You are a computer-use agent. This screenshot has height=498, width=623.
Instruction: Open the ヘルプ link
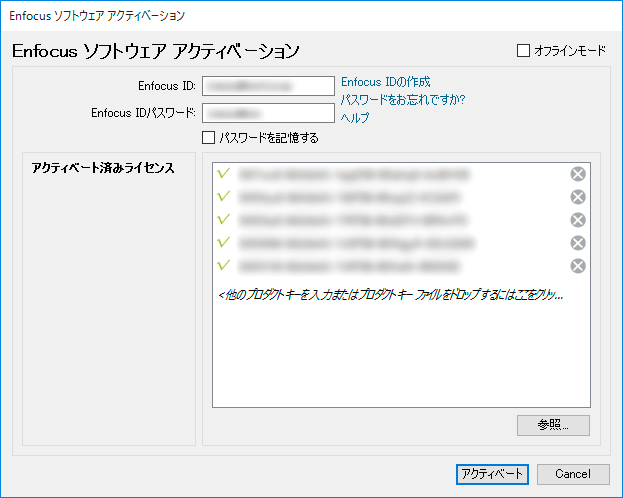[x=355, y=117]
